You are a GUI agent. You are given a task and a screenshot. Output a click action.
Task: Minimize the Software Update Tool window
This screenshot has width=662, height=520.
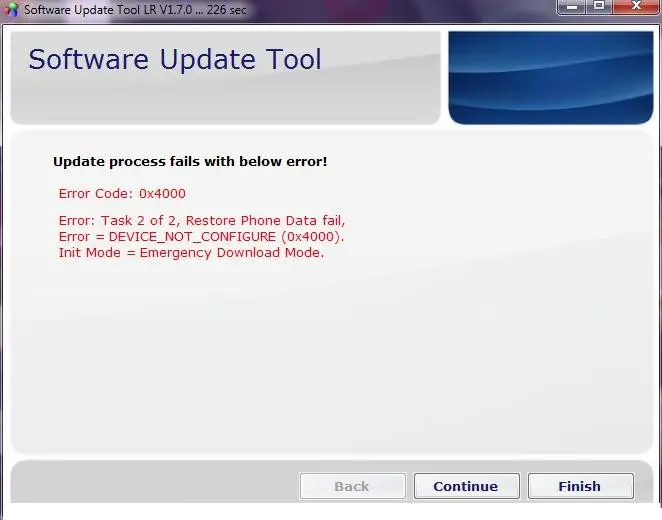click(x=571, y=6)
